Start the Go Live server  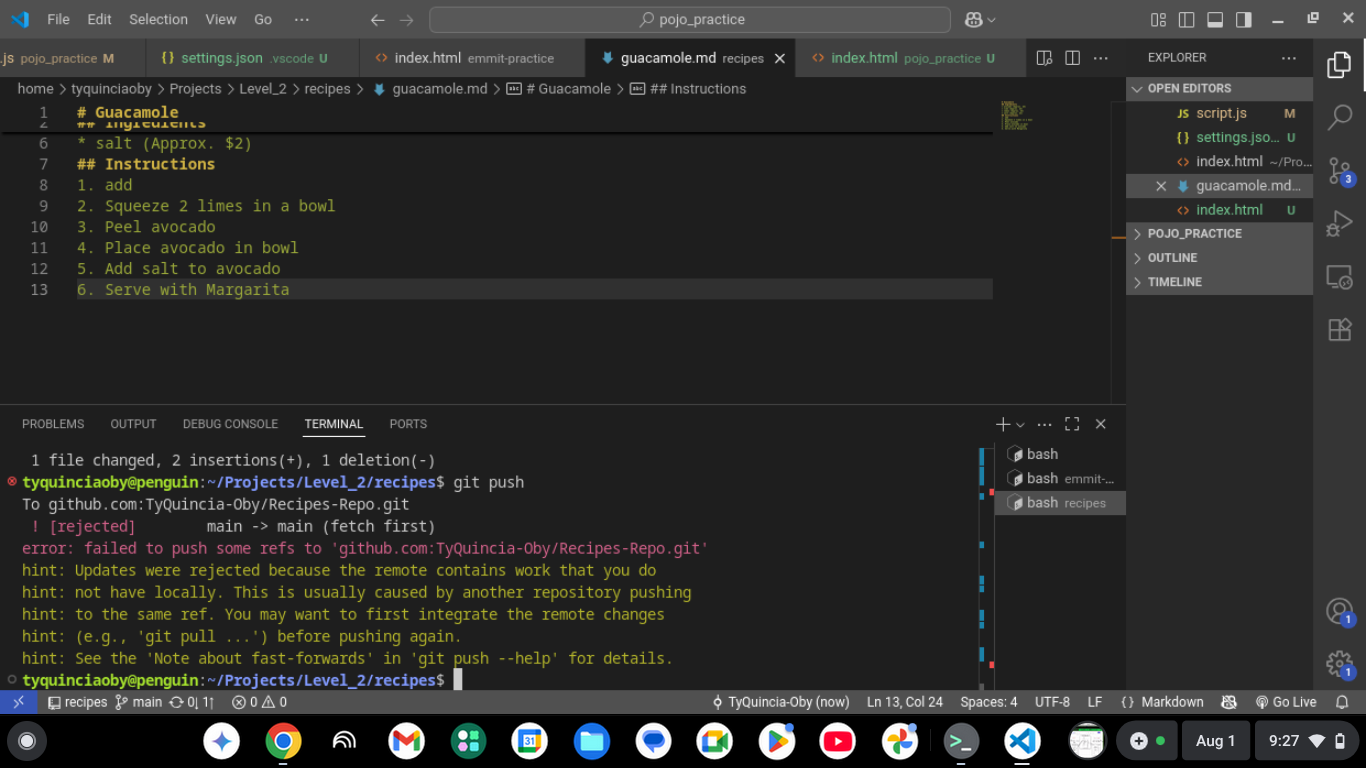[1286, 702]
